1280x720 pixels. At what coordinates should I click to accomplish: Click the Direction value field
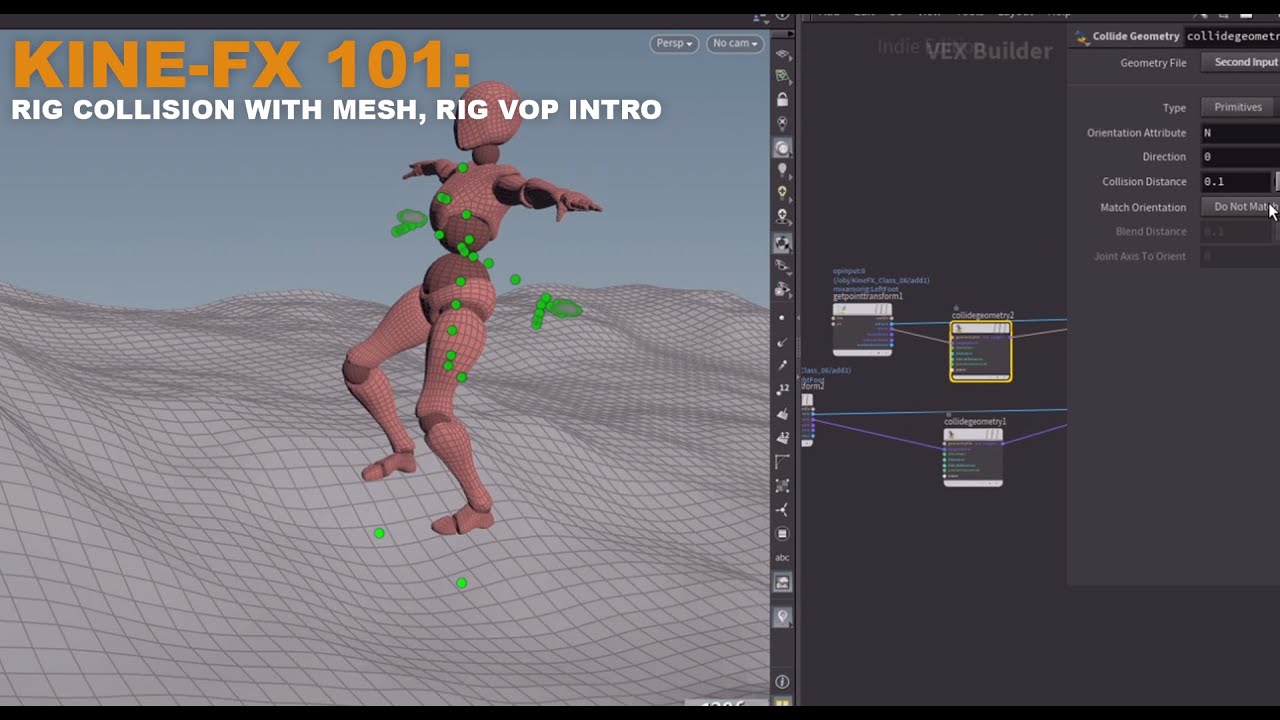[1240, 157]
